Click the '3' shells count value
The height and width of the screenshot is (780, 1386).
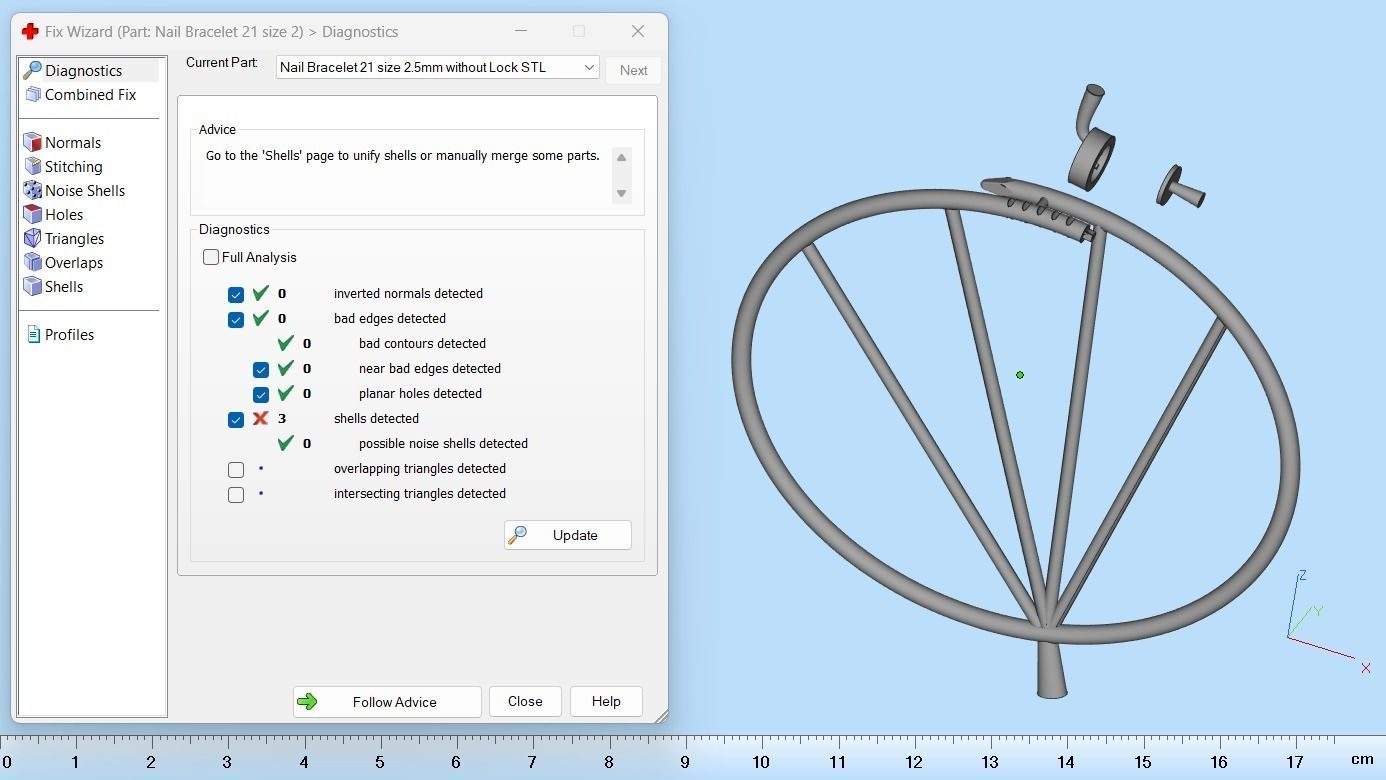(x=282, y=418)
